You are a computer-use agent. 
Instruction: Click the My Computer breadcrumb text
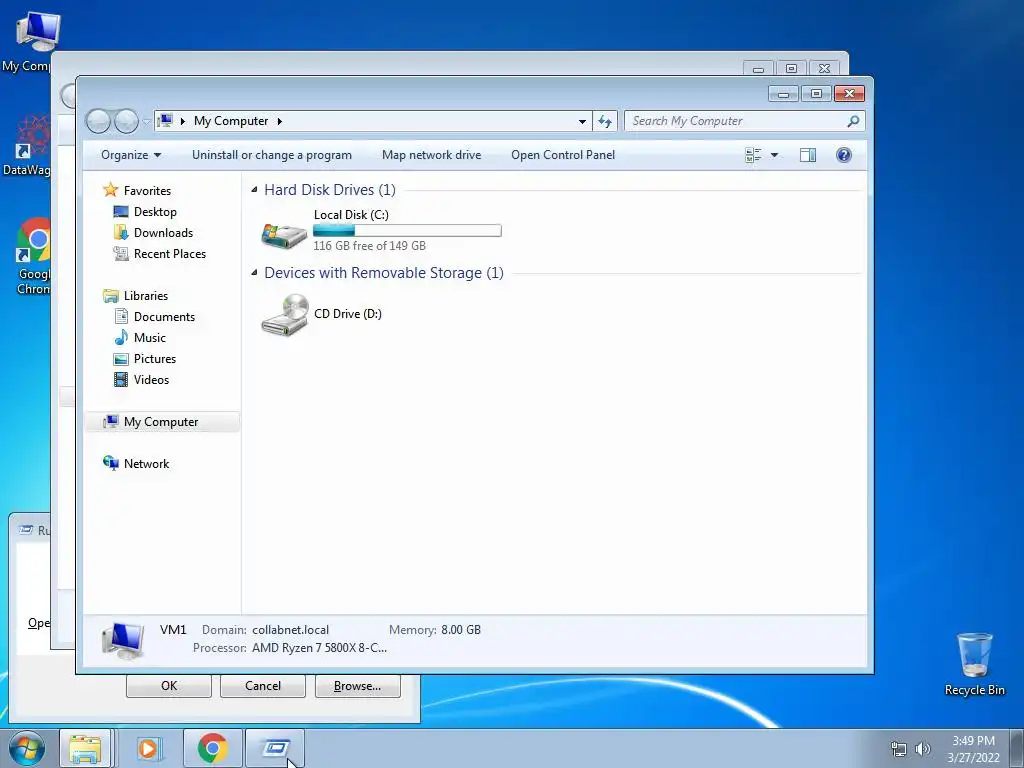231,121
